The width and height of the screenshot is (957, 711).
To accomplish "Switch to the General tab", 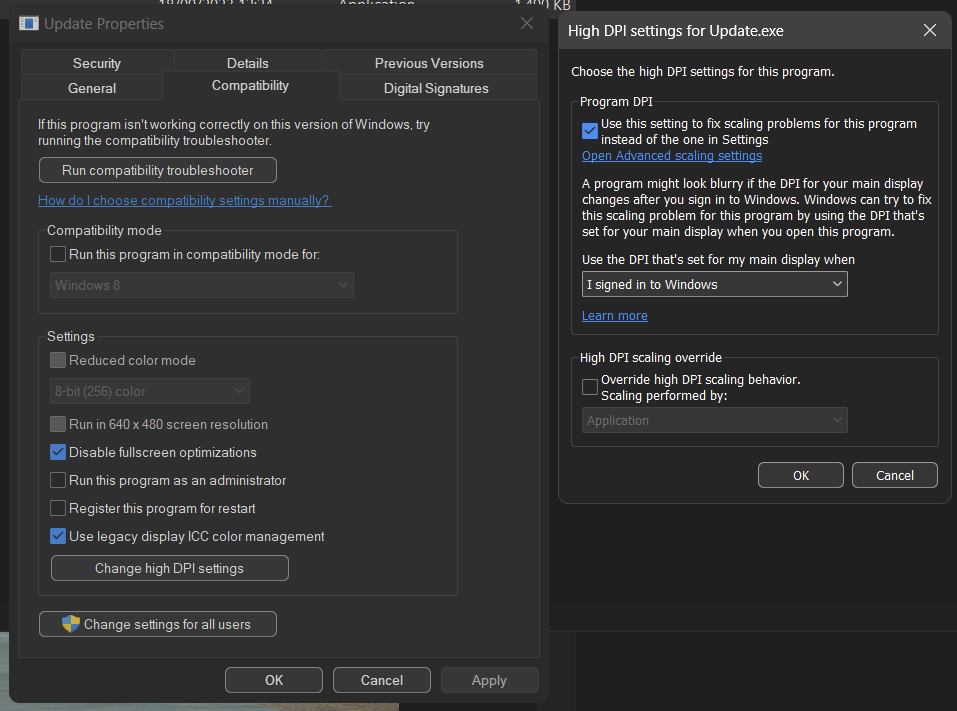I will coord(92,88).
